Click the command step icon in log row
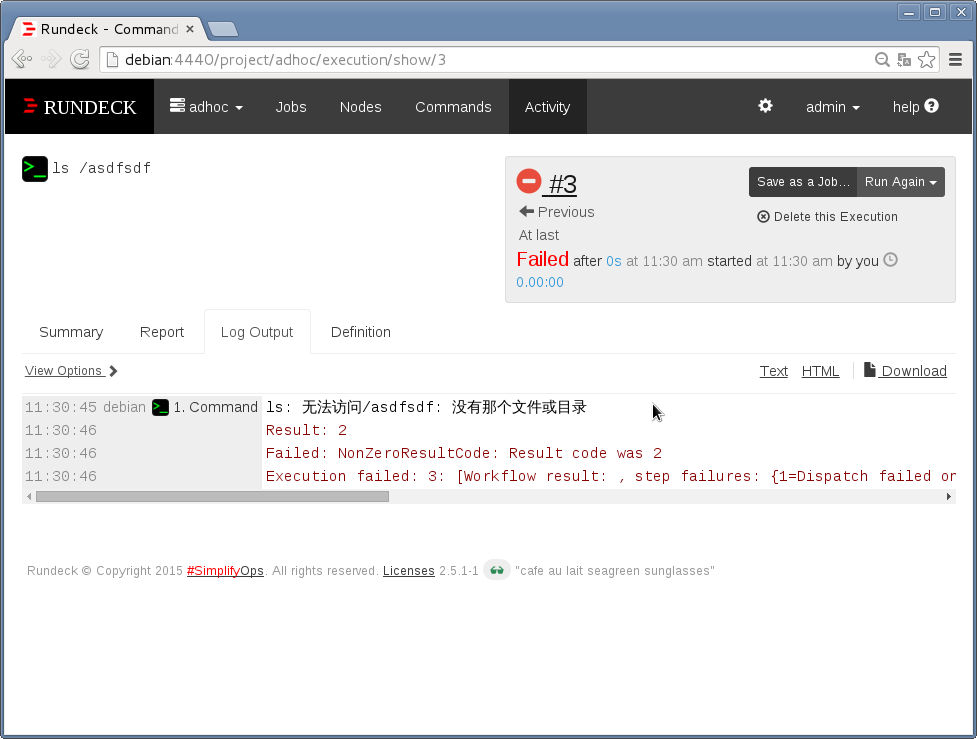 pos(160,408)
